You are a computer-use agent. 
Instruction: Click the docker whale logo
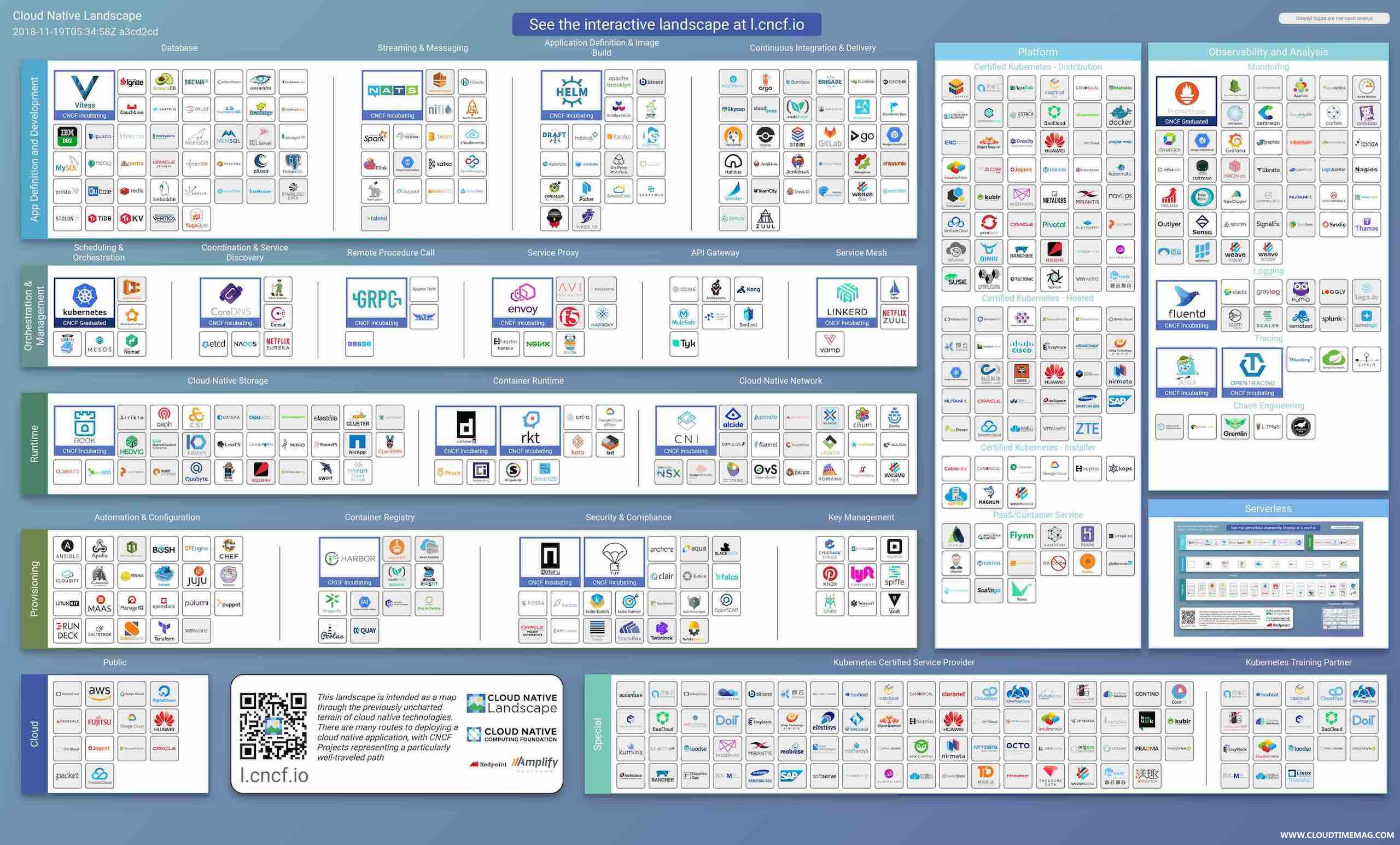point(1120,115)
